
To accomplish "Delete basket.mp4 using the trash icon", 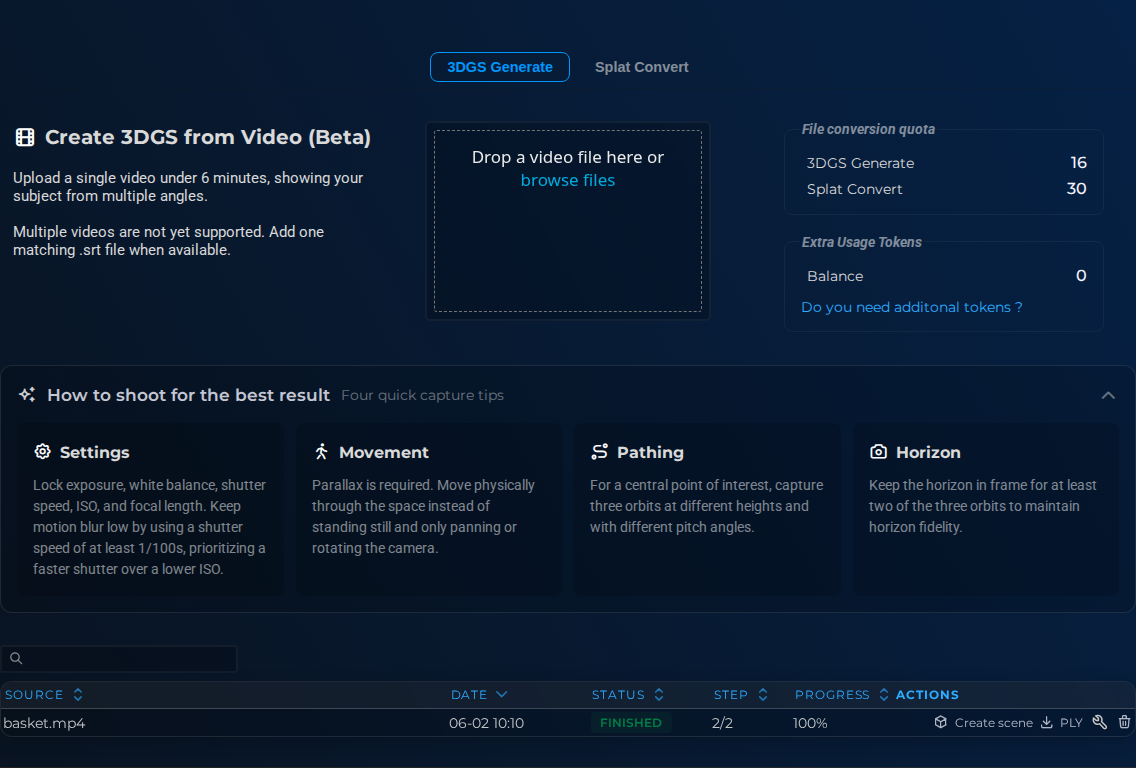I will tap(1124, 722).
